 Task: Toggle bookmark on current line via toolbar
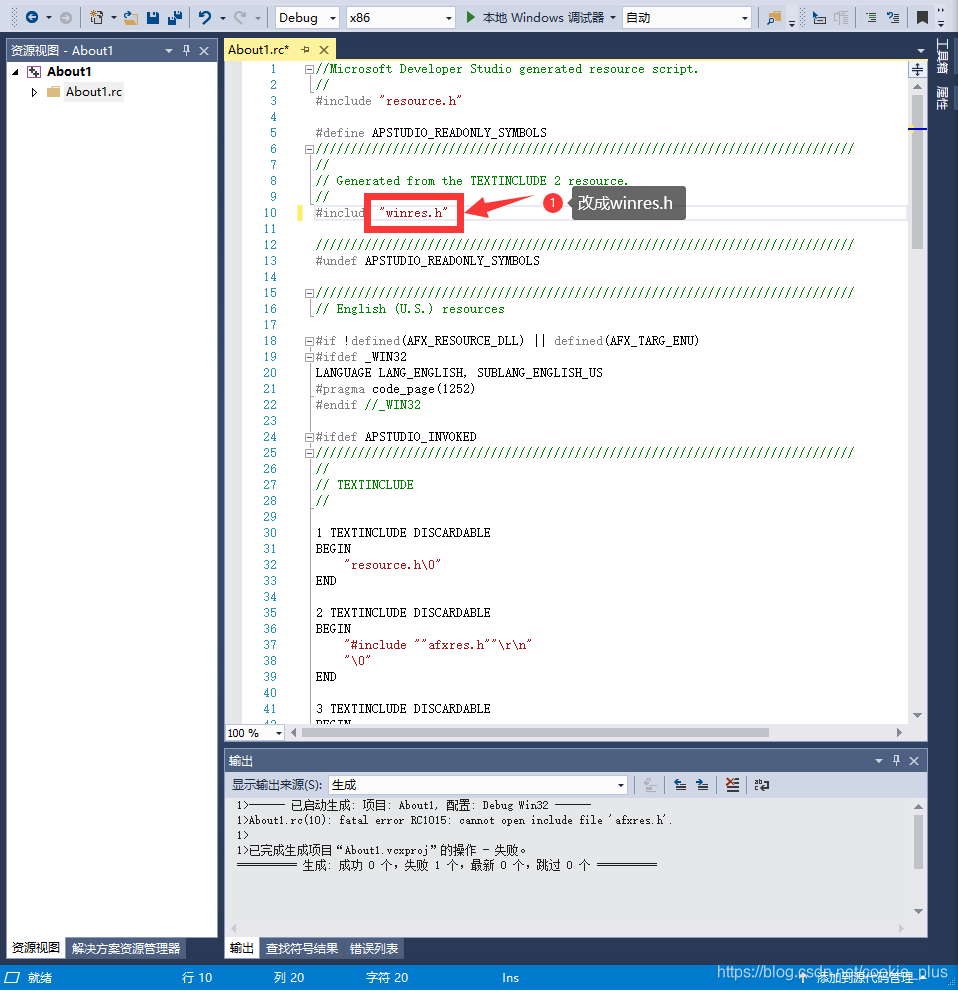[x=922, y=18]
